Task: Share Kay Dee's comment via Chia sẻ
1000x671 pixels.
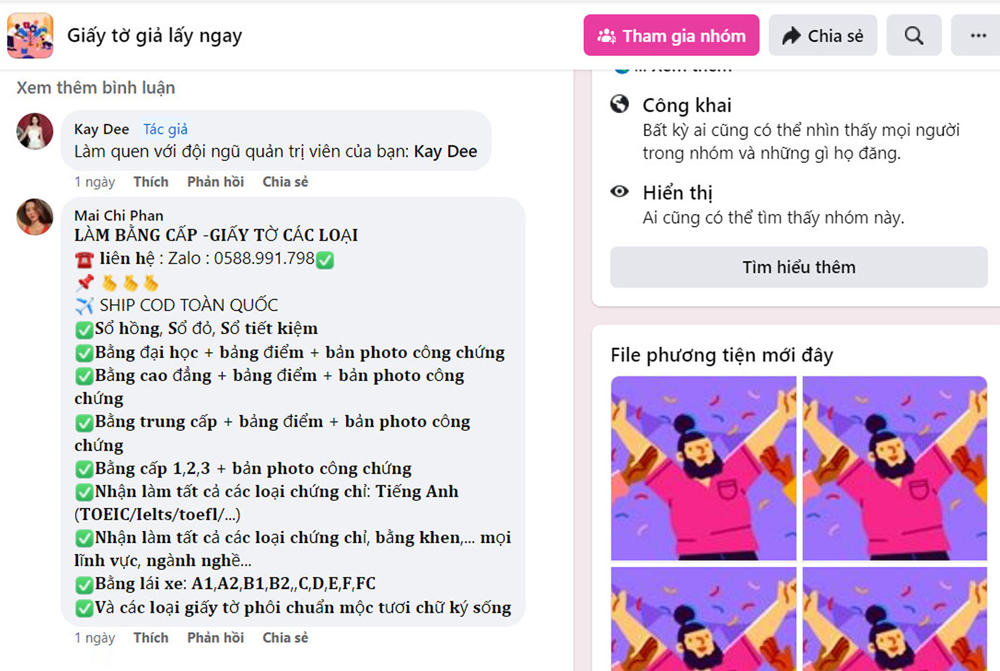Action: point(285,182)
